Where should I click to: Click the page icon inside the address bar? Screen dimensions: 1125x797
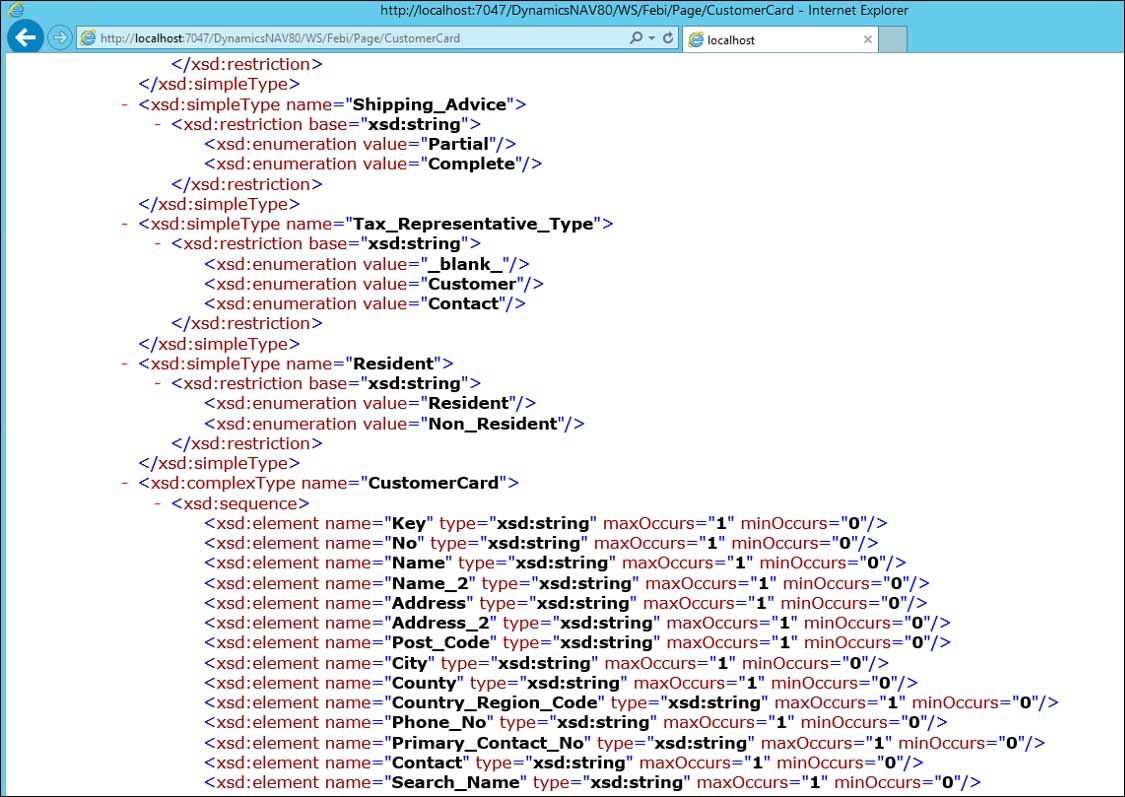coord(88,38)
